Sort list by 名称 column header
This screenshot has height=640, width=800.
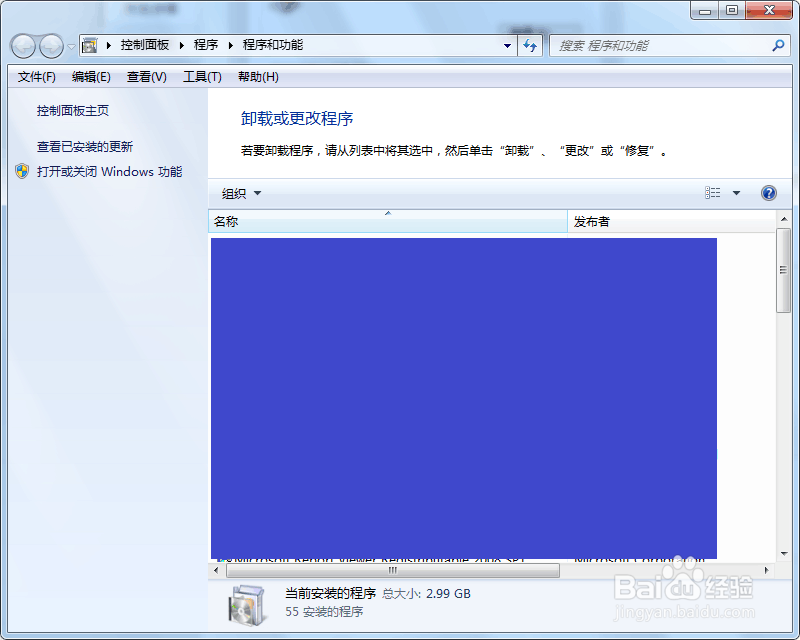pyautogui.click(x=388, y=221)
